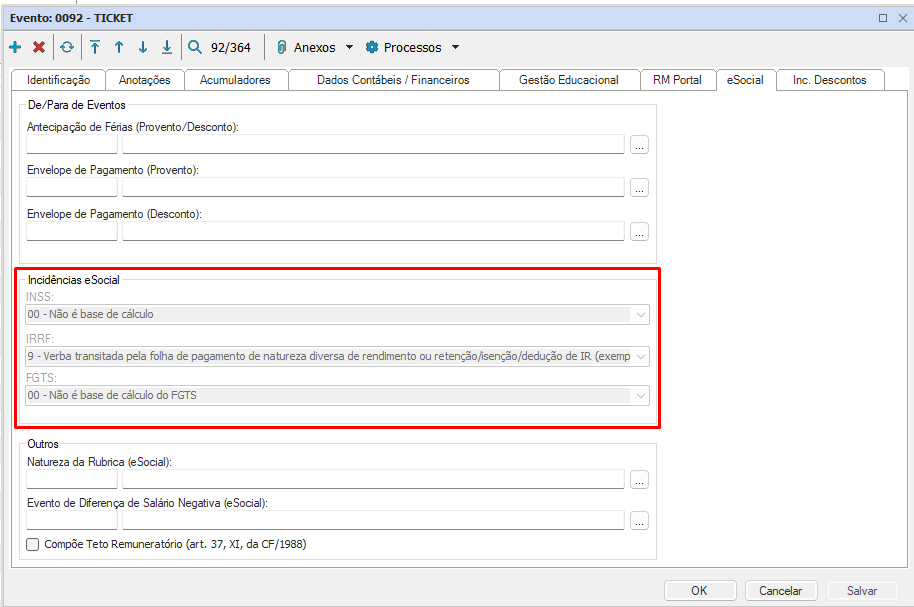Open lookup for Antecipação de Férias

639,145
